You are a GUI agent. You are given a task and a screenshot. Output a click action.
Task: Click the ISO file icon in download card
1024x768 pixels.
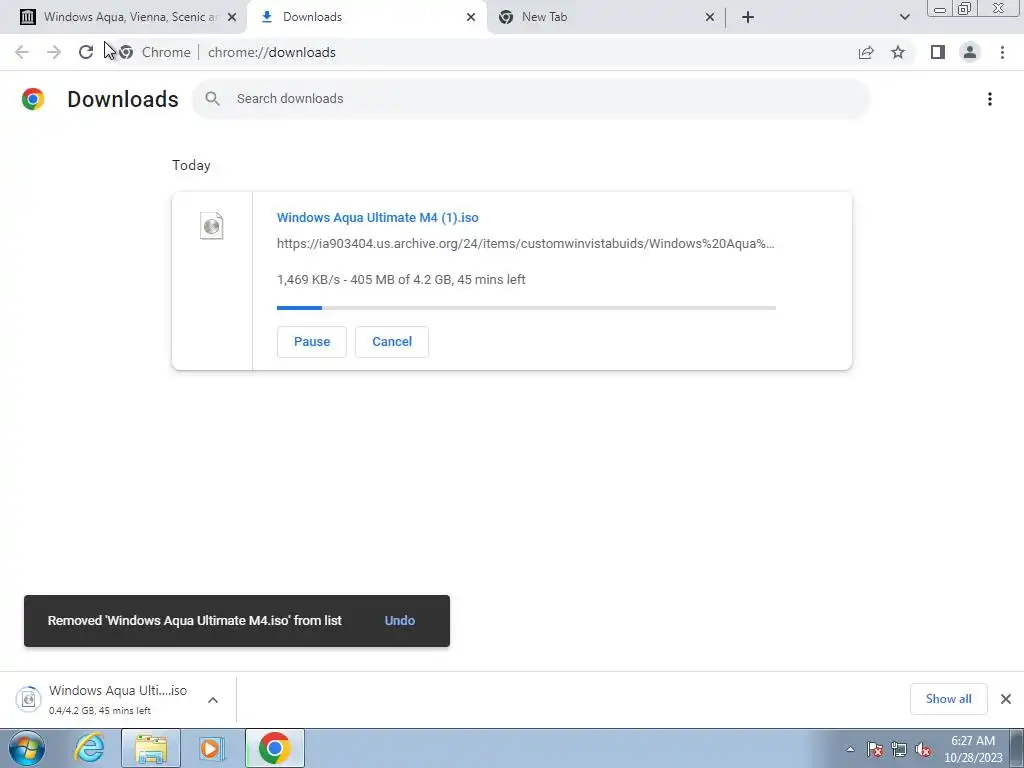(x=212, y=226)
